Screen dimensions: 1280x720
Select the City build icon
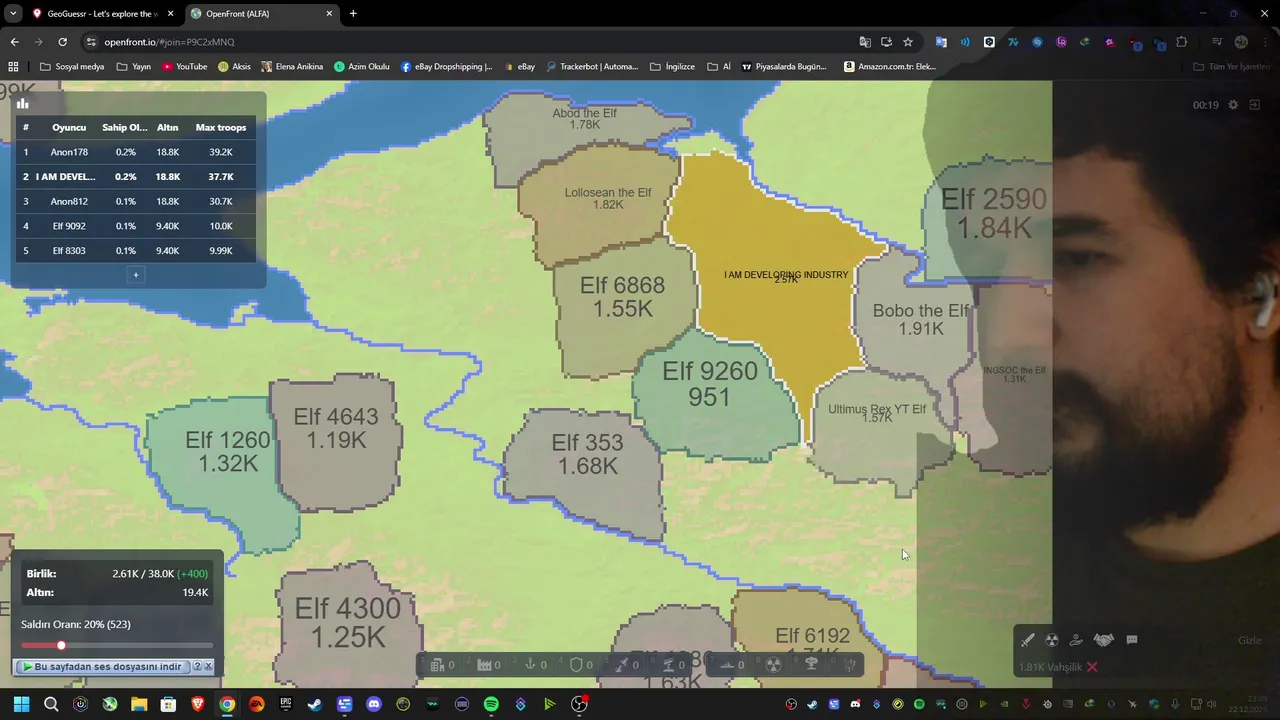click(437, 664)
